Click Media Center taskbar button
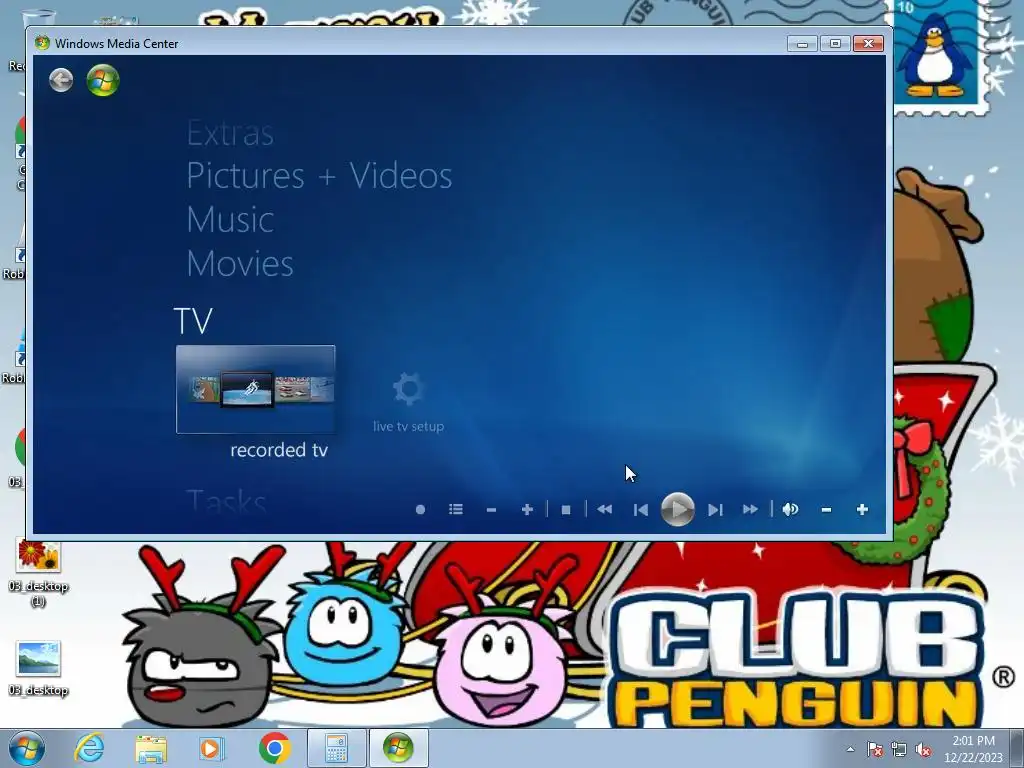The height and width of the screenshot is (768, 1024). point(398,748)
